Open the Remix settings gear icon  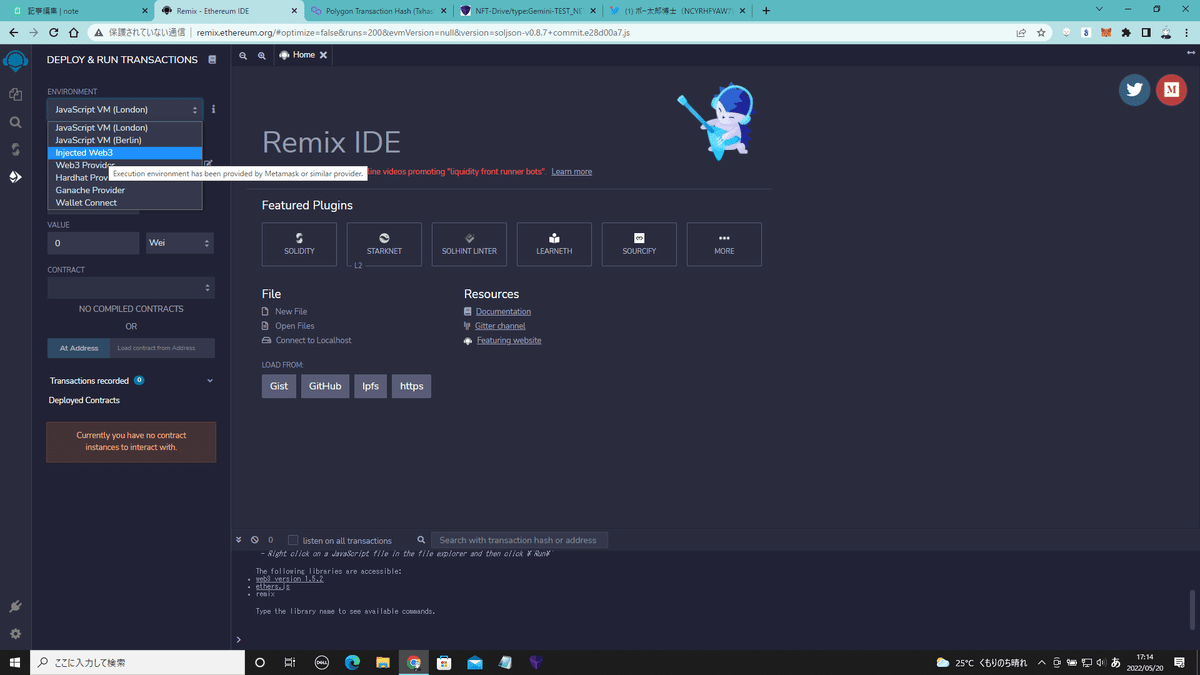pos(15,634)
